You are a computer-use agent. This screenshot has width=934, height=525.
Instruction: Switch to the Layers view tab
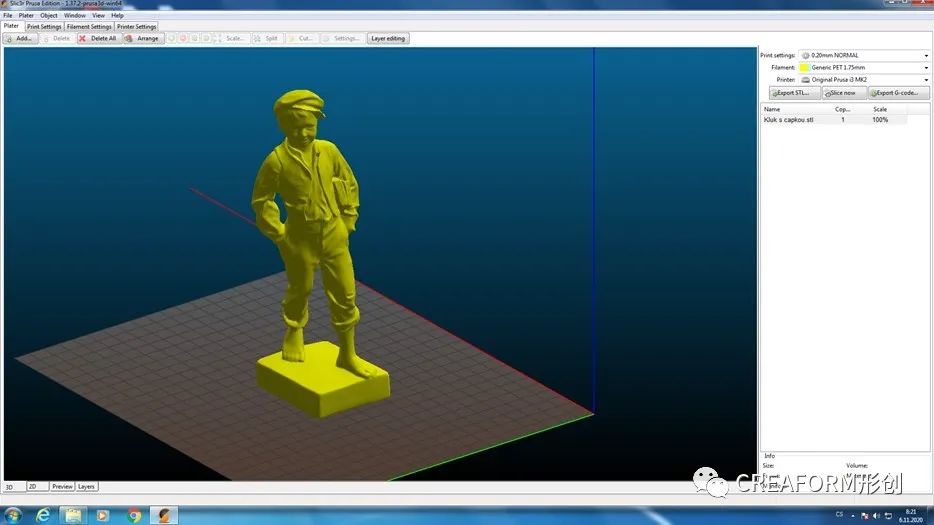[x=86, y=487]
